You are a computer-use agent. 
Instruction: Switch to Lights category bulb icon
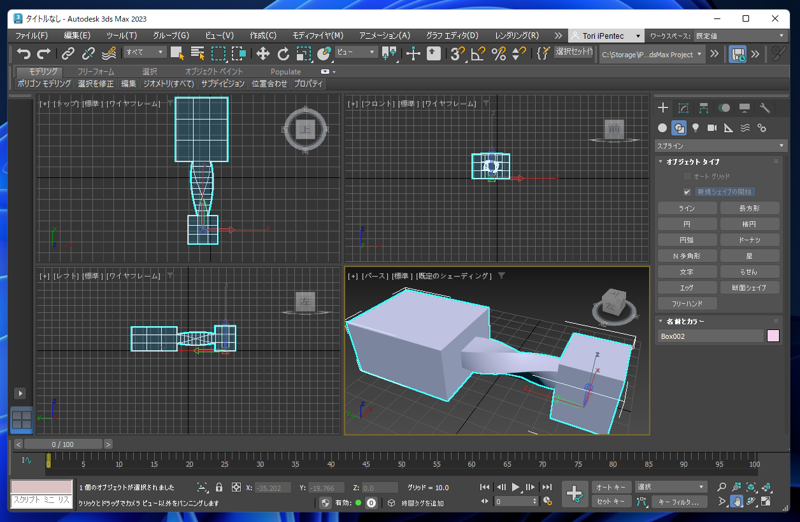(x=695, y=128)
